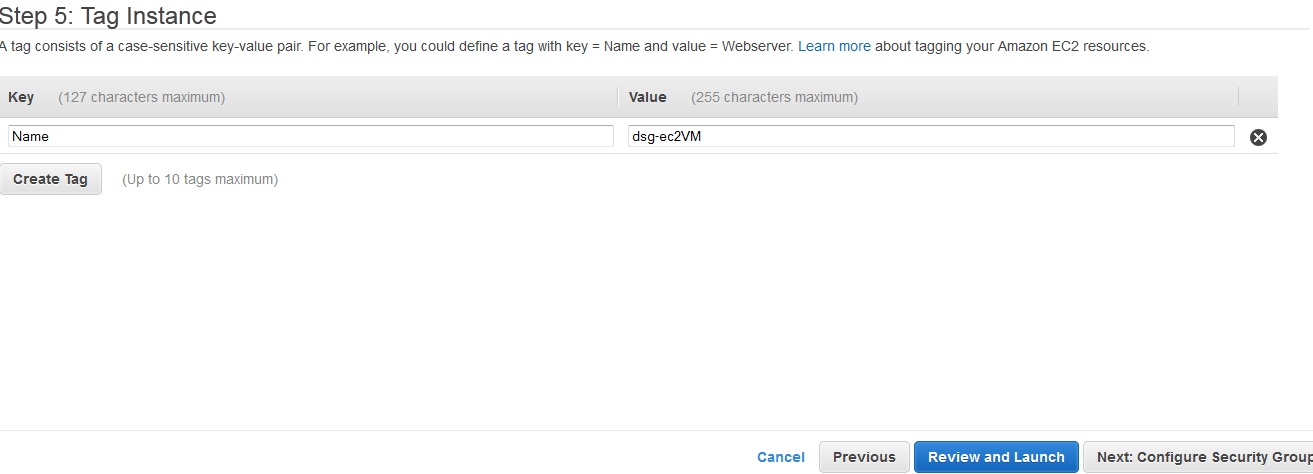Click the Value field containing dsg-ec2VM
The width and height of the screenshot is (1313, 474).
[931, 136]
